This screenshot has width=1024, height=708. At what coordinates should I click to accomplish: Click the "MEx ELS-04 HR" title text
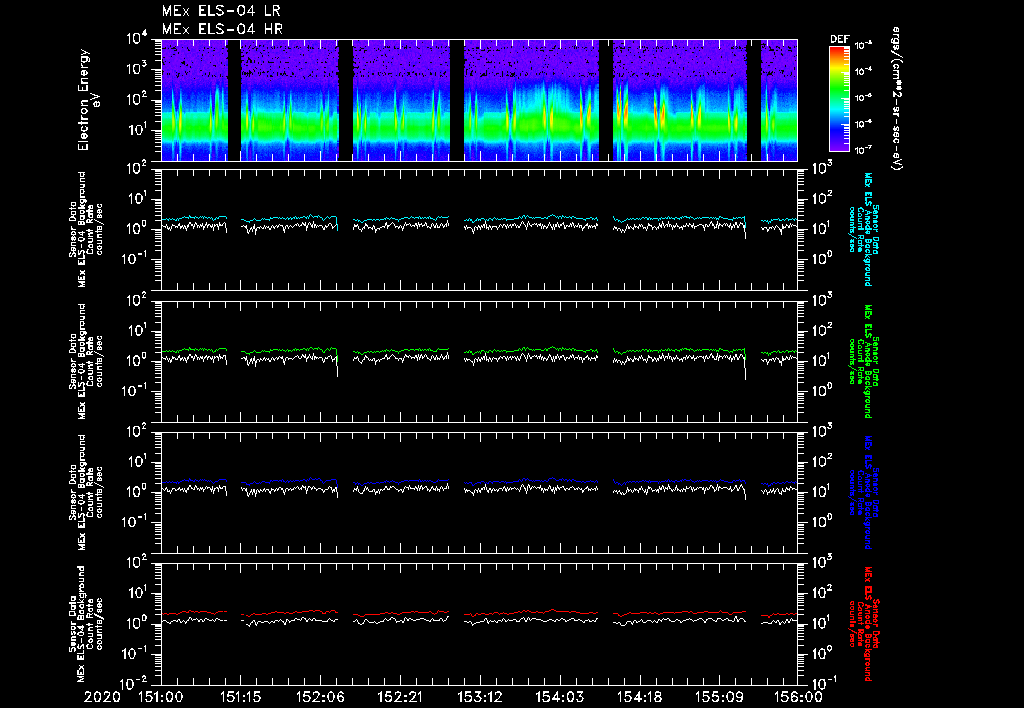pos(222,29)
